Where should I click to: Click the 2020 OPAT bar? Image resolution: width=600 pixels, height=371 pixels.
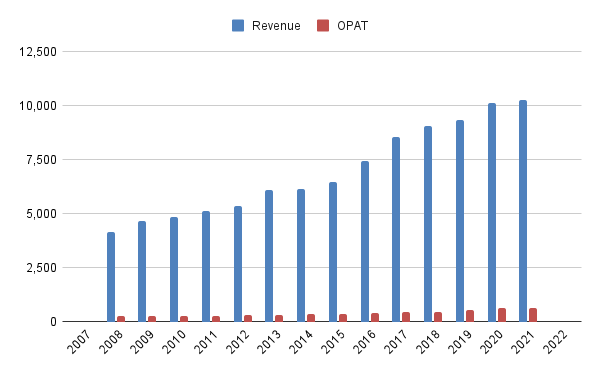pyautogui.click(x=502, y=315)
